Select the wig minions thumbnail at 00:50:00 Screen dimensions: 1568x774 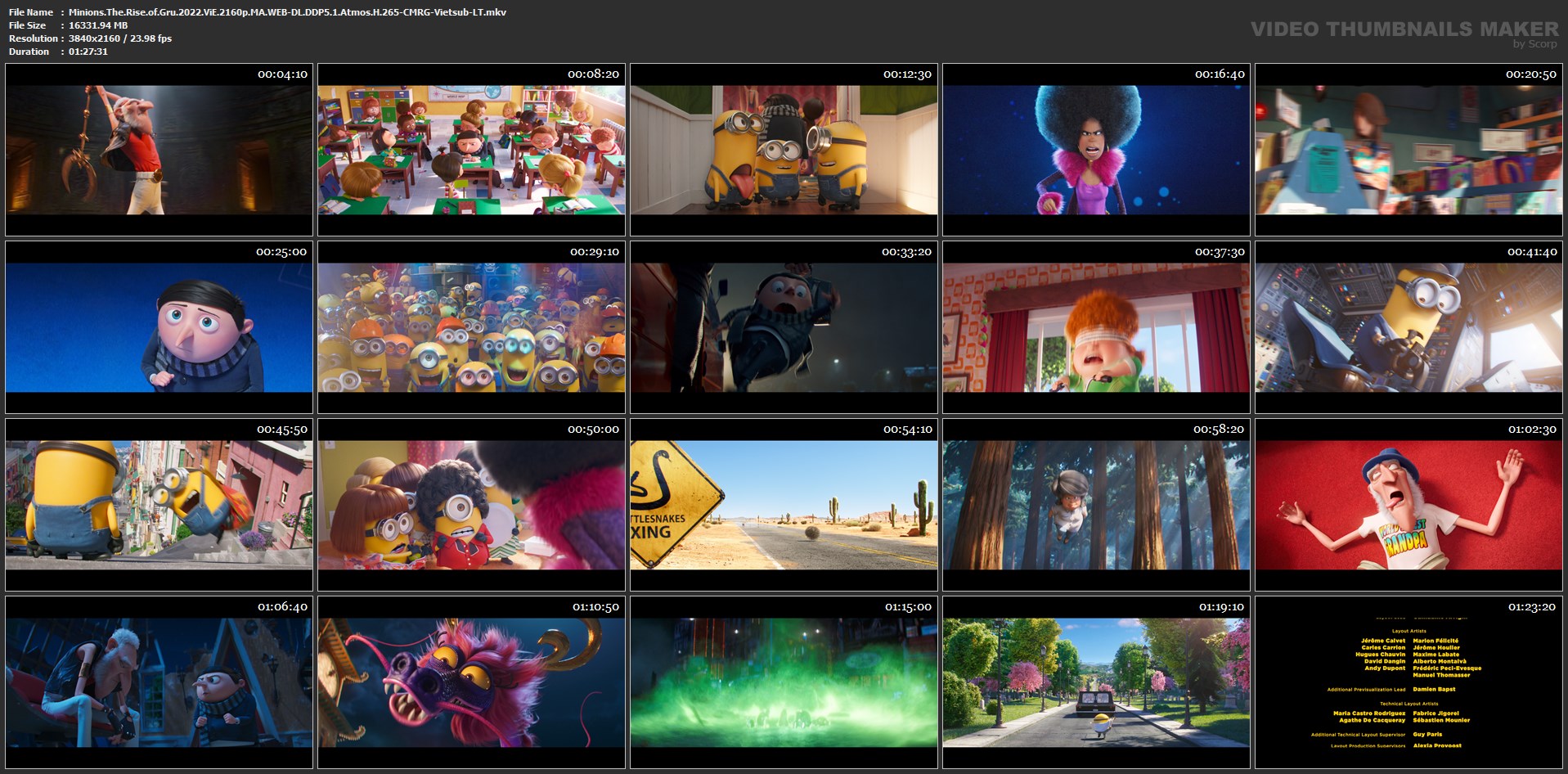click(471, 505)
